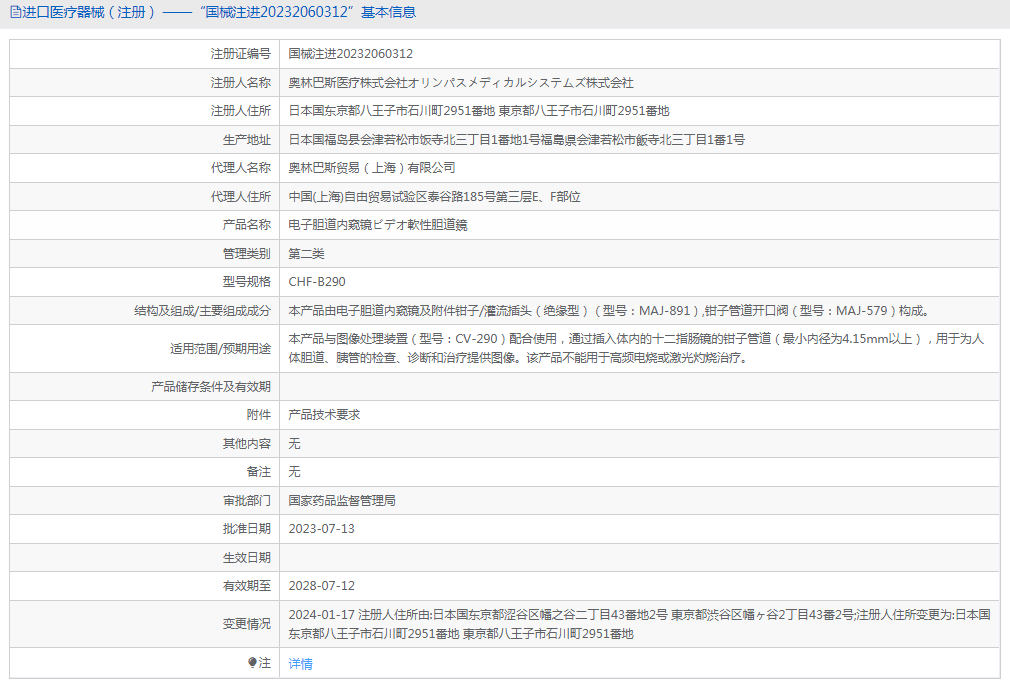This screenshot has width=1010, height=686.
Task: Select change record dated 2024-01-17
Action: [x=639, y=624]
